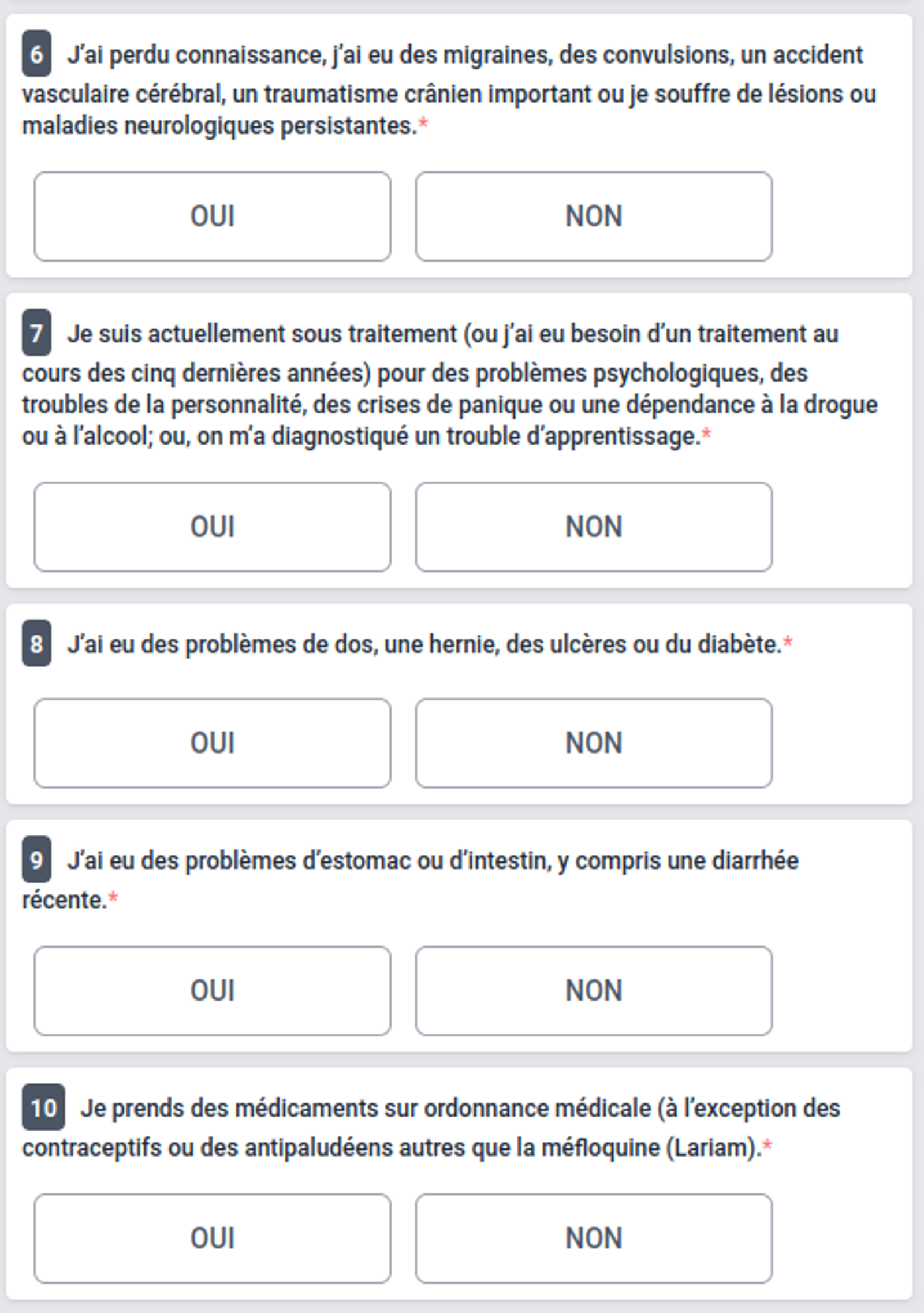This screenshot has width=924, height=1313.
Task: Choose OUI for question 9 about stomach problems
Action: click(x=214, y=990)
